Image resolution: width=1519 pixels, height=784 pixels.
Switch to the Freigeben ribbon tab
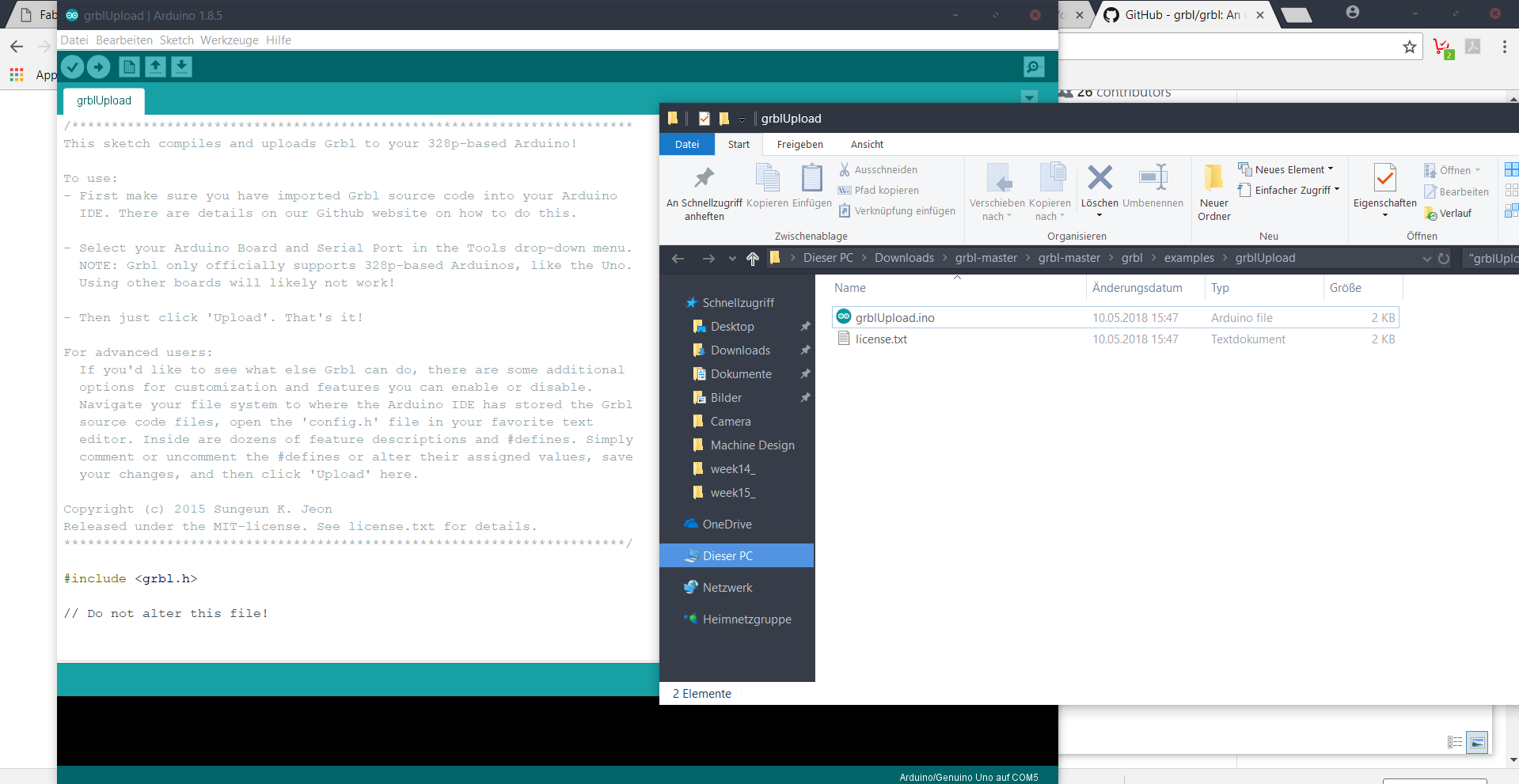pyautogui.click(x=799, y=144)
